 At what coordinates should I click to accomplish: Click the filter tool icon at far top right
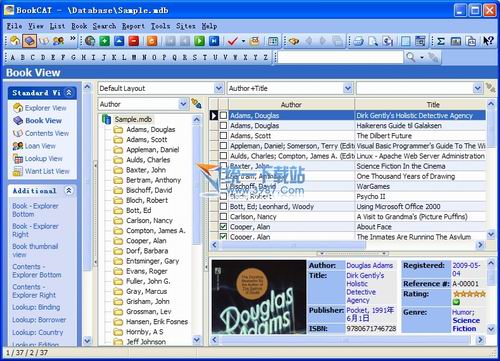pyautogui.click(x=490, y=88)
